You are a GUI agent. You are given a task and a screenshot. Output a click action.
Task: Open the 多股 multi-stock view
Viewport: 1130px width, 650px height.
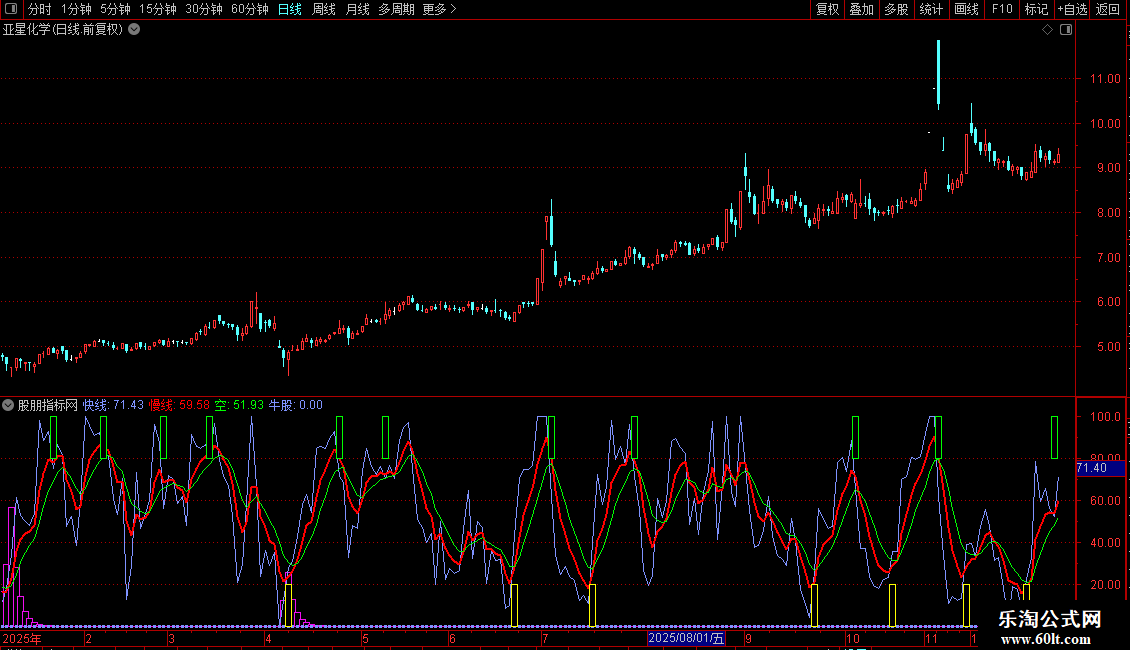(x=896, y=9)
